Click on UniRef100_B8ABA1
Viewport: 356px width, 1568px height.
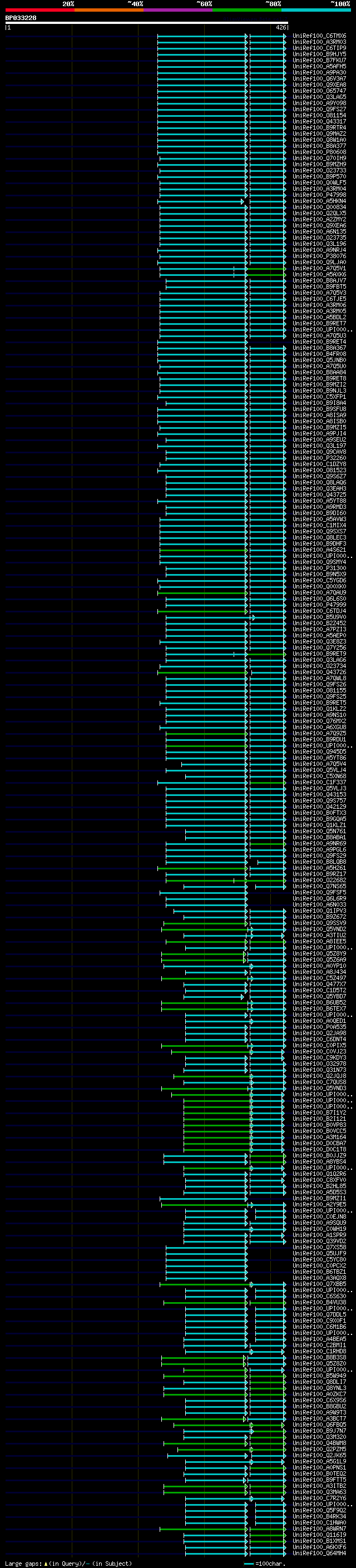[x=319, y=838]
